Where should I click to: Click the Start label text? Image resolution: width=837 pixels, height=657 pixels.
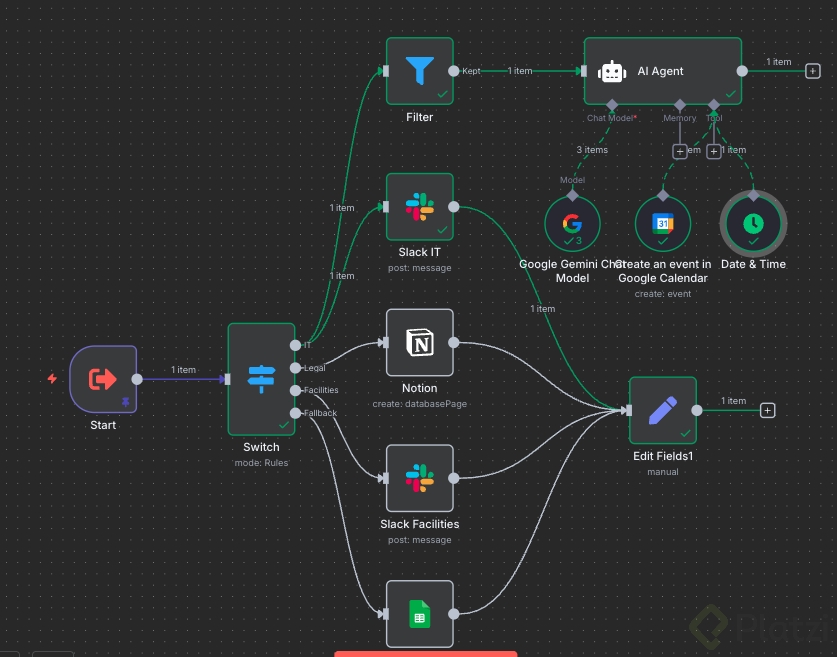pos(103,425)
